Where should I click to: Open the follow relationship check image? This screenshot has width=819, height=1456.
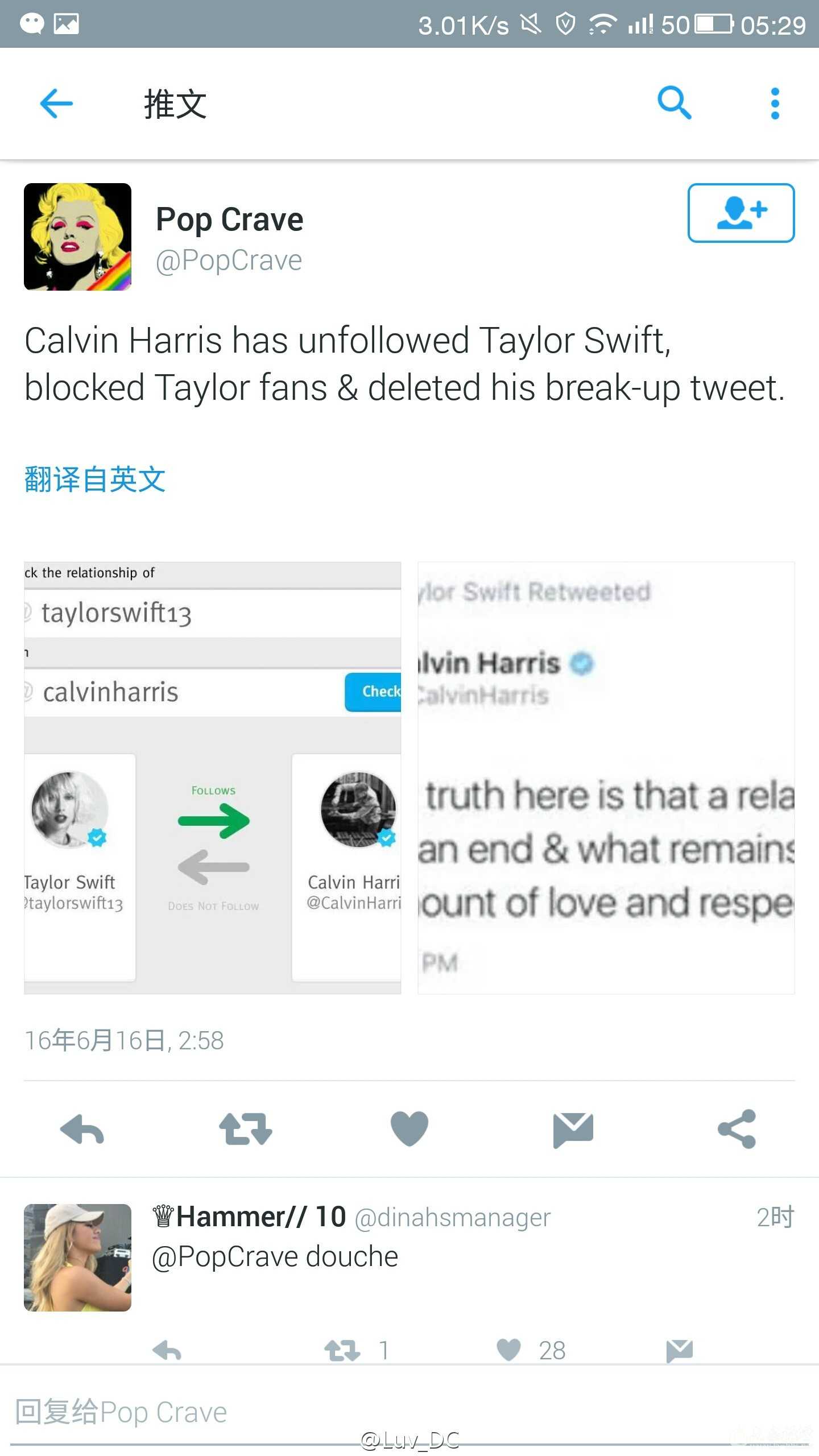tap(212, 778)
